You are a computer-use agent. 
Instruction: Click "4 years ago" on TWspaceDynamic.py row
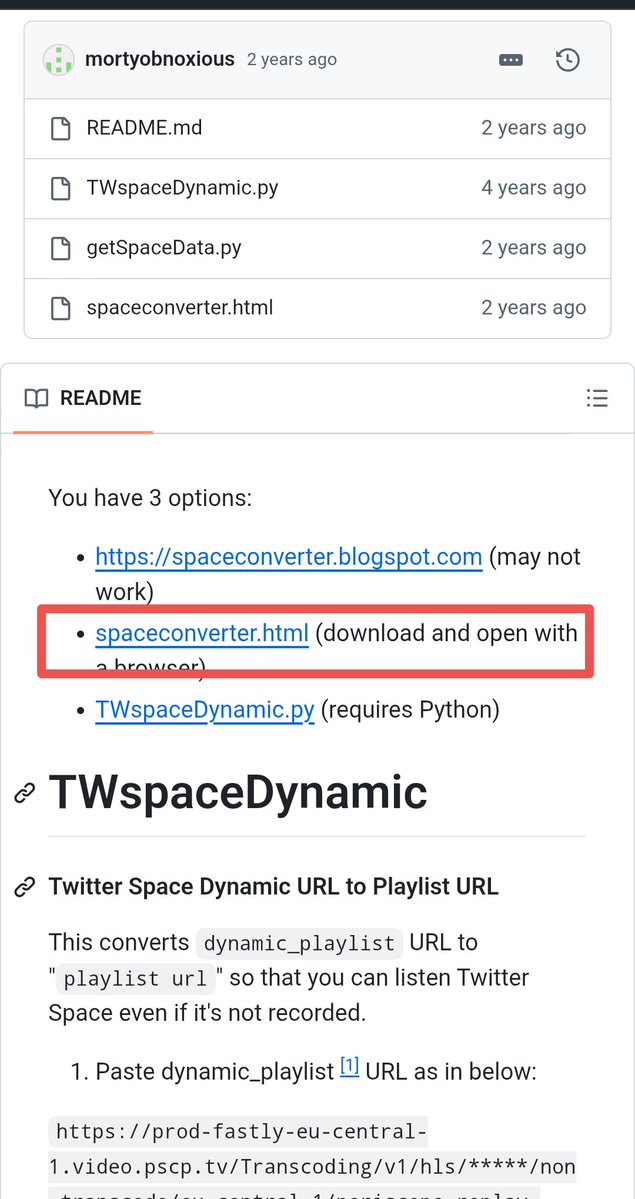[533, 188]
